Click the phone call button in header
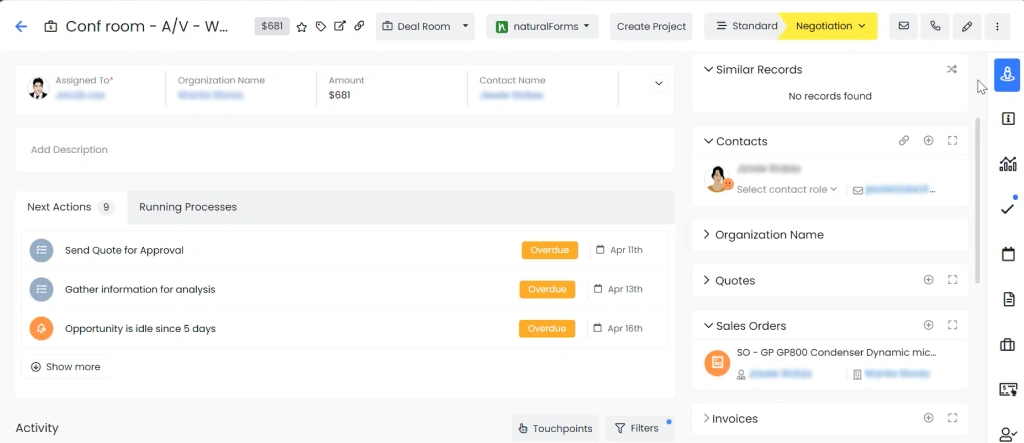Screen dimensions: 1024x443 pyautogui.click(x=935, y=27)
